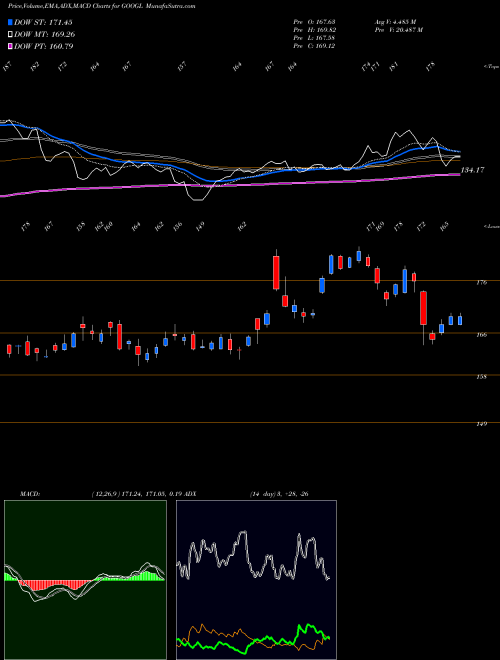Screen dimensions: 500x660
Task: Select the 'DOW ST: 171.45' legend text
Action: (x=43, y=22)
